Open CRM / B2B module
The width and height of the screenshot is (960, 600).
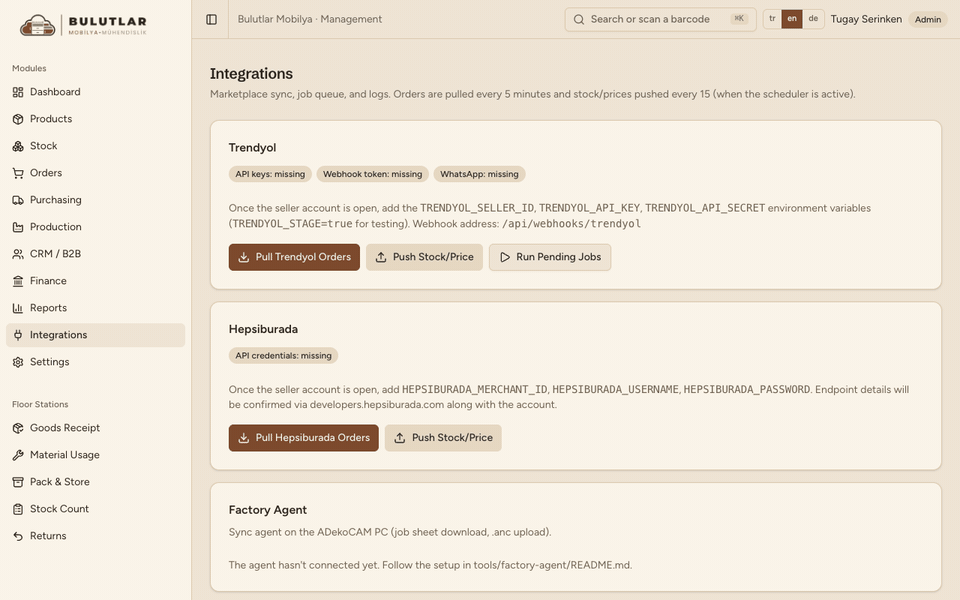(x=96, y=254)
